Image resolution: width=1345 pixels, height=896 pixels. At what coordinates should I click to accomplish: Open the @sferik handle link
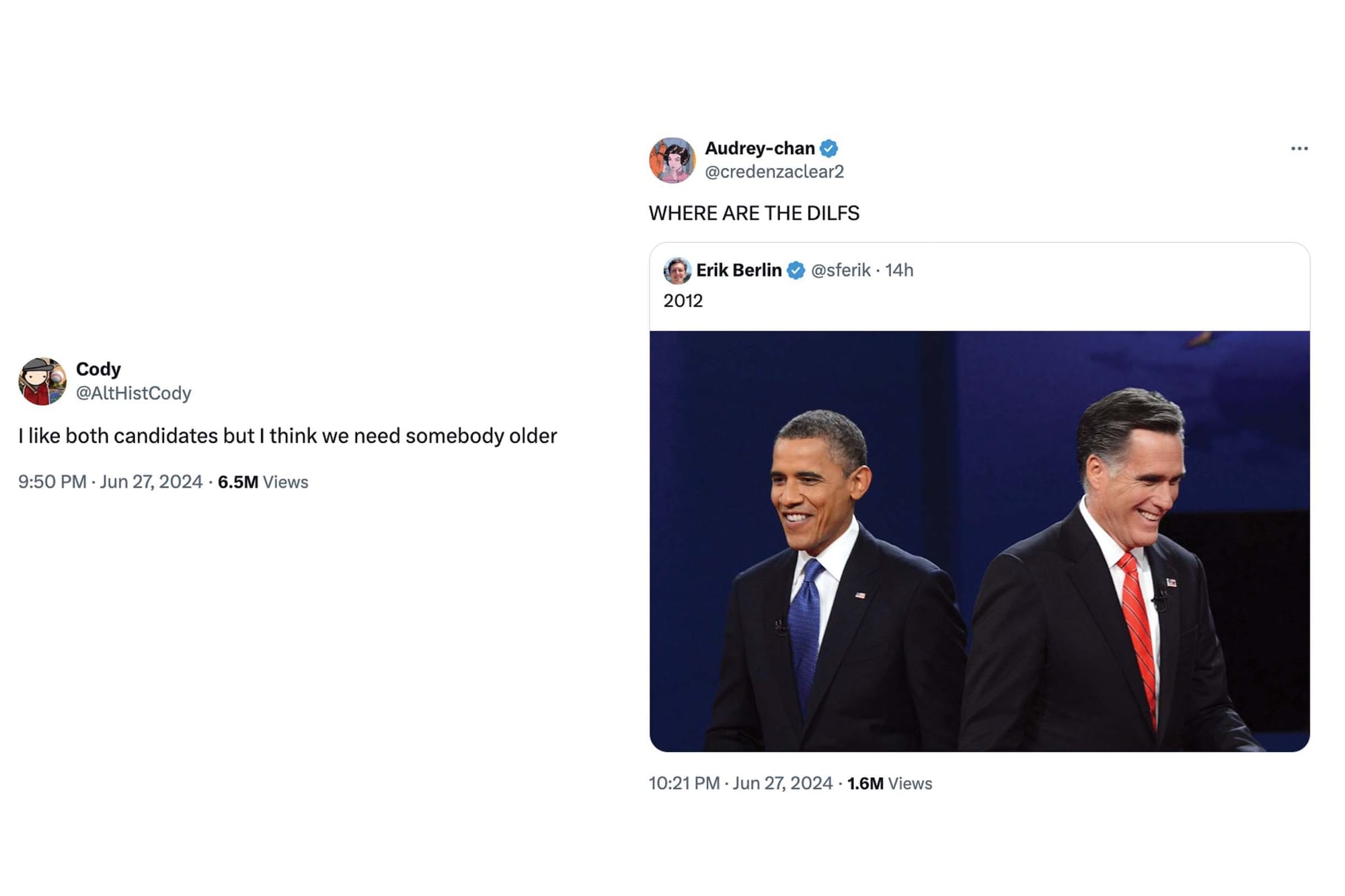(x=841, y=270)
